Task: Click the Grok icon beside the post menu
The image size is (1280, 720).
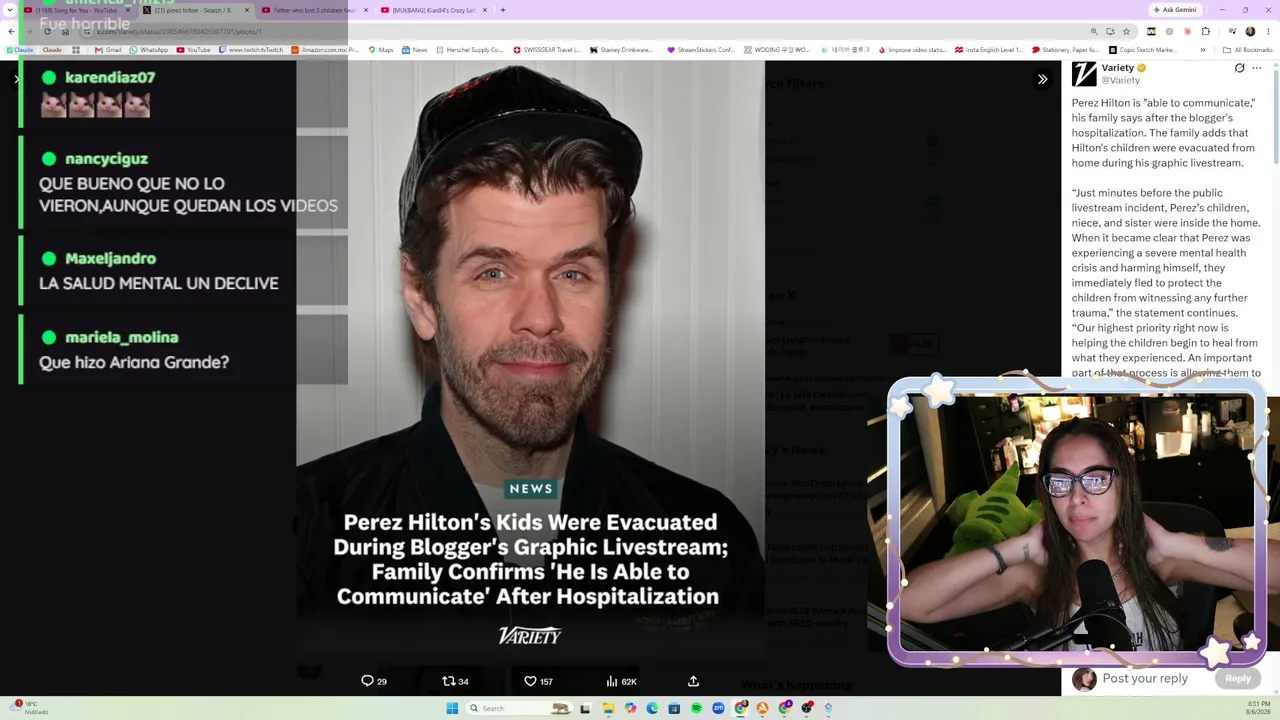Action: (x=1239, y=68)
